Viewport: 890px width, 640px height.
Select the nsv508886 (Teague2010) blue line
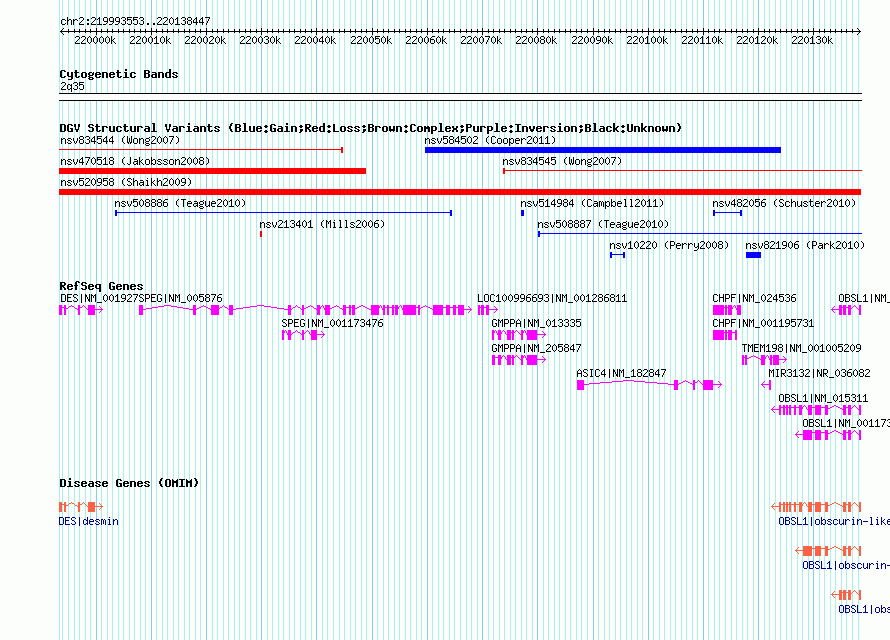pyautogui.click(x=284, y=213)
